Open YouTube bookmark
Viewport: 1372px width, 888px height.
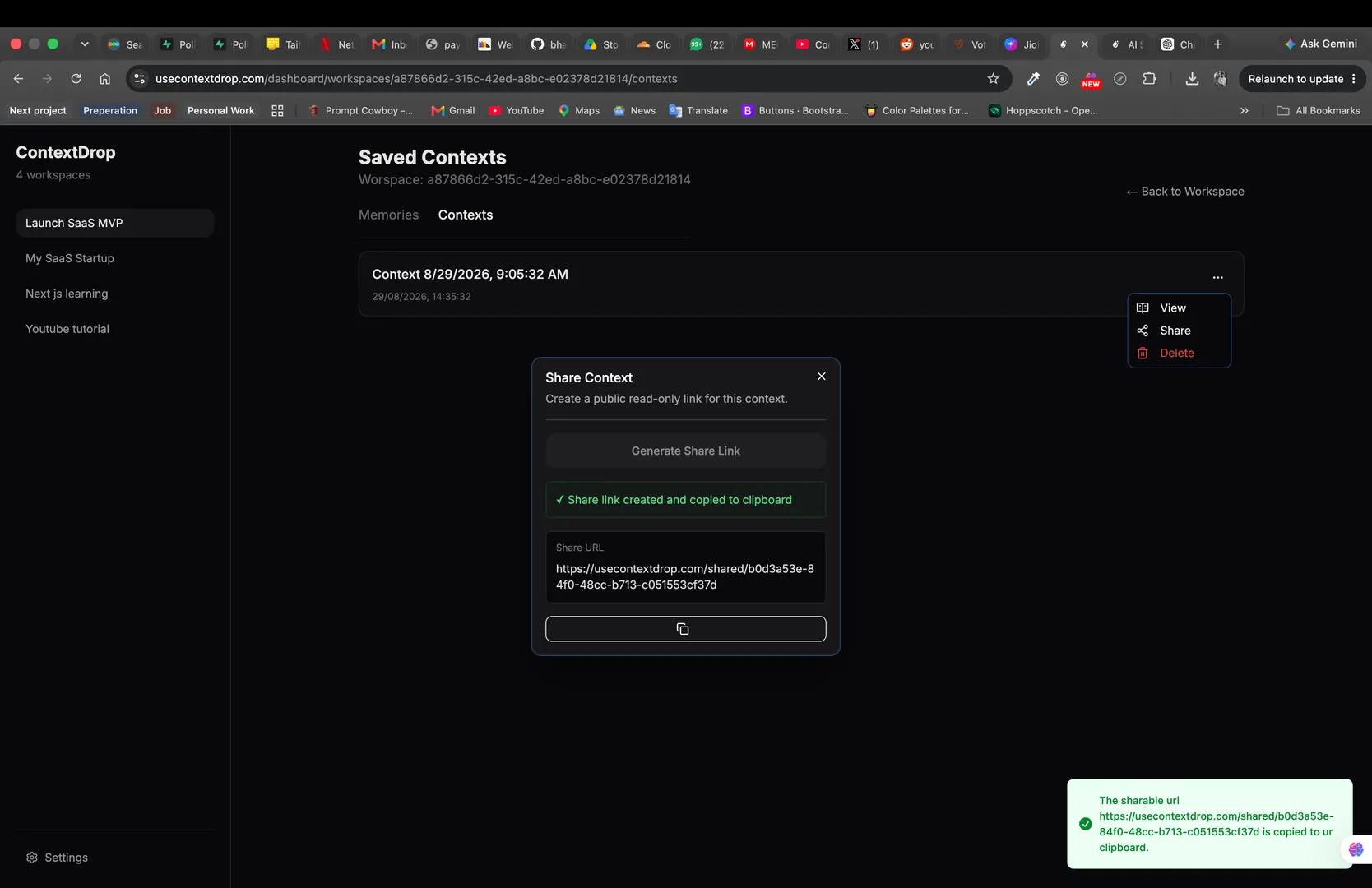(x=516, y=110)
